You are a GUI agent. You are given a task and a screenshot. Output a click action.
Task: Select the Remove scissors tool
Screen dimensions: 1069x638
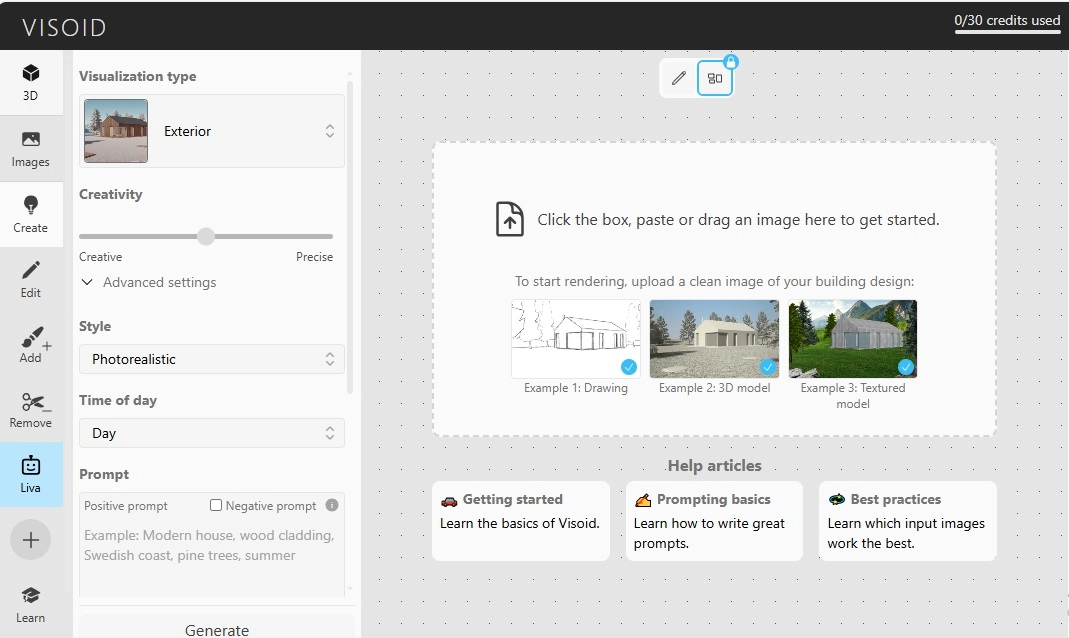coord(31,409)
